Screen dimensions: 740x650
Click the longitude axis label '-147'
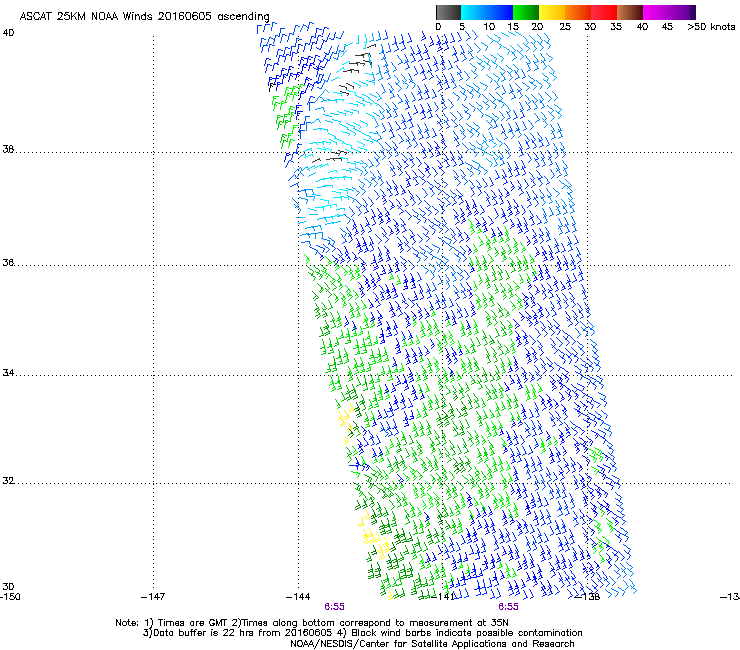(153, 597)
